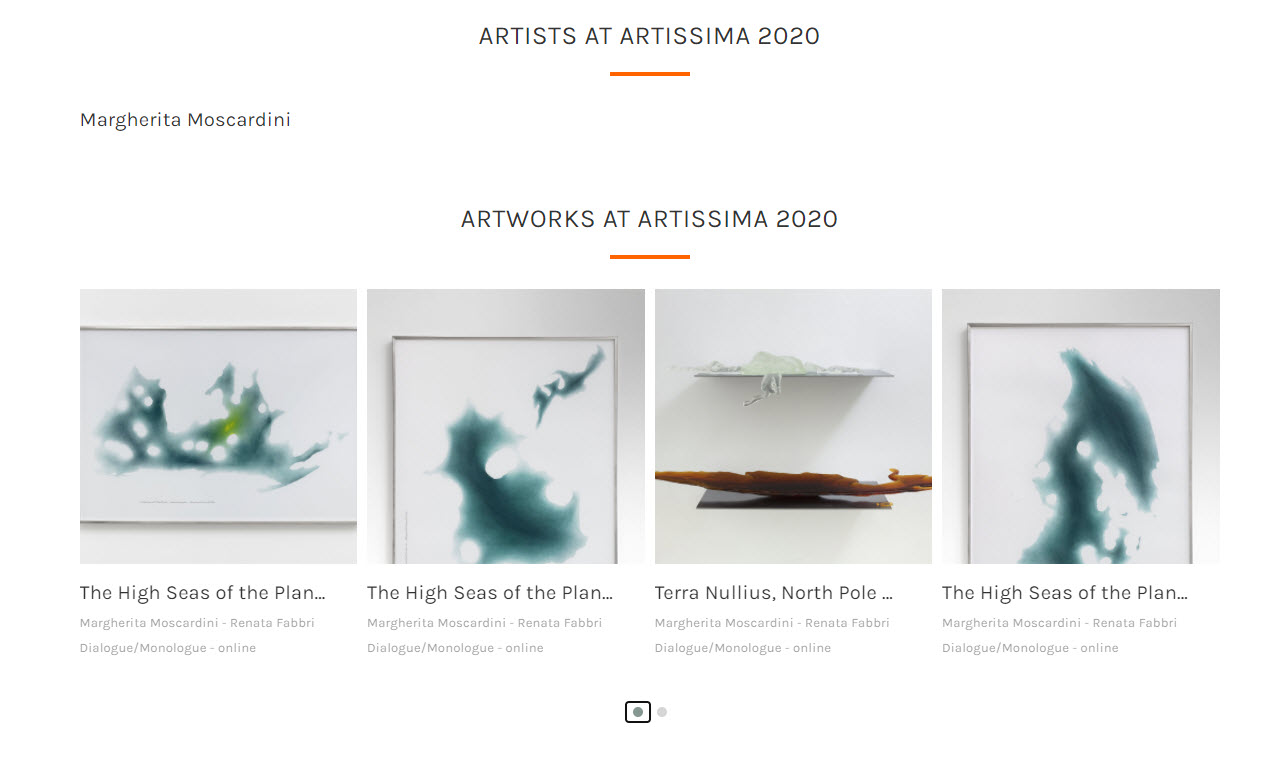This screenshot has height=766, width=1280.
Task: Click Dialogue/Monologue label under the detached-fragment artwork
Action: pyautogui.click(x=455, y=648)
